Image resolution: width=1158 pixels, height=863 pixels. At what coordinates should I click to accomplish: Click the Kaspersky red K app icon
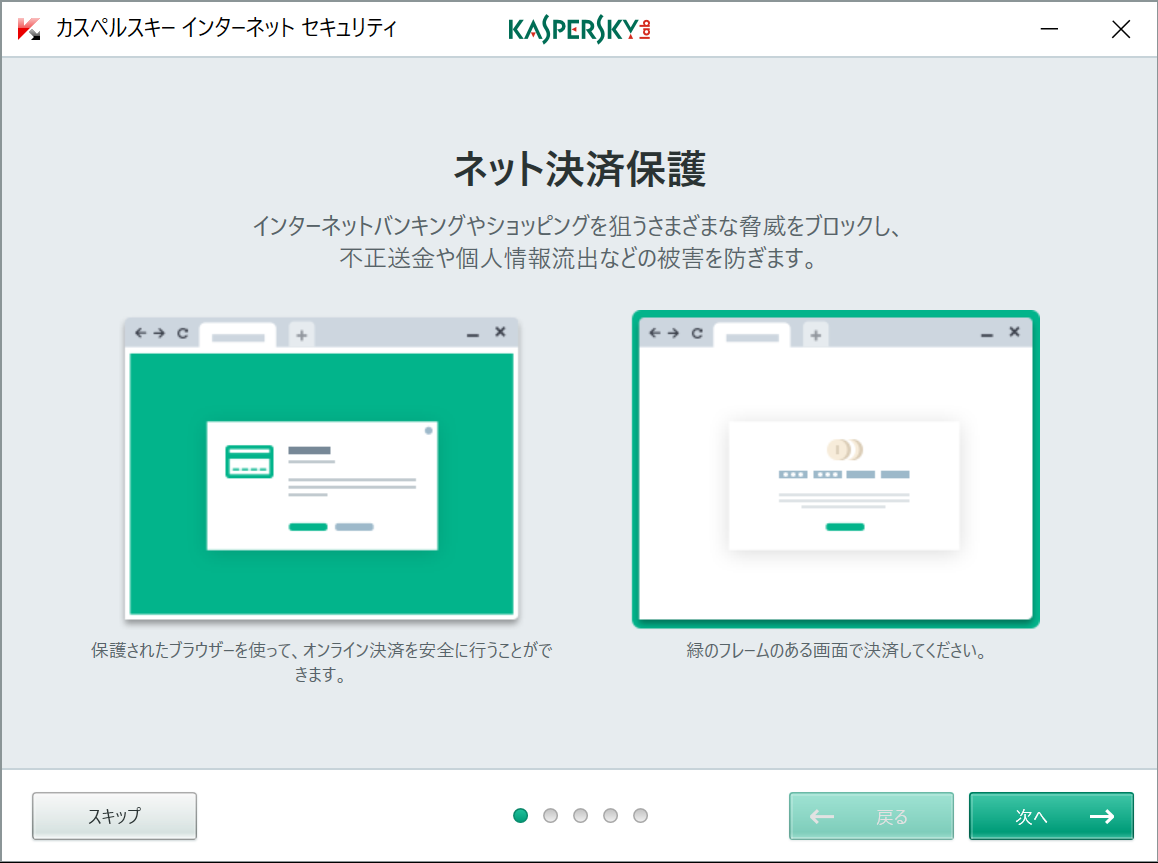tap(29, 29)
